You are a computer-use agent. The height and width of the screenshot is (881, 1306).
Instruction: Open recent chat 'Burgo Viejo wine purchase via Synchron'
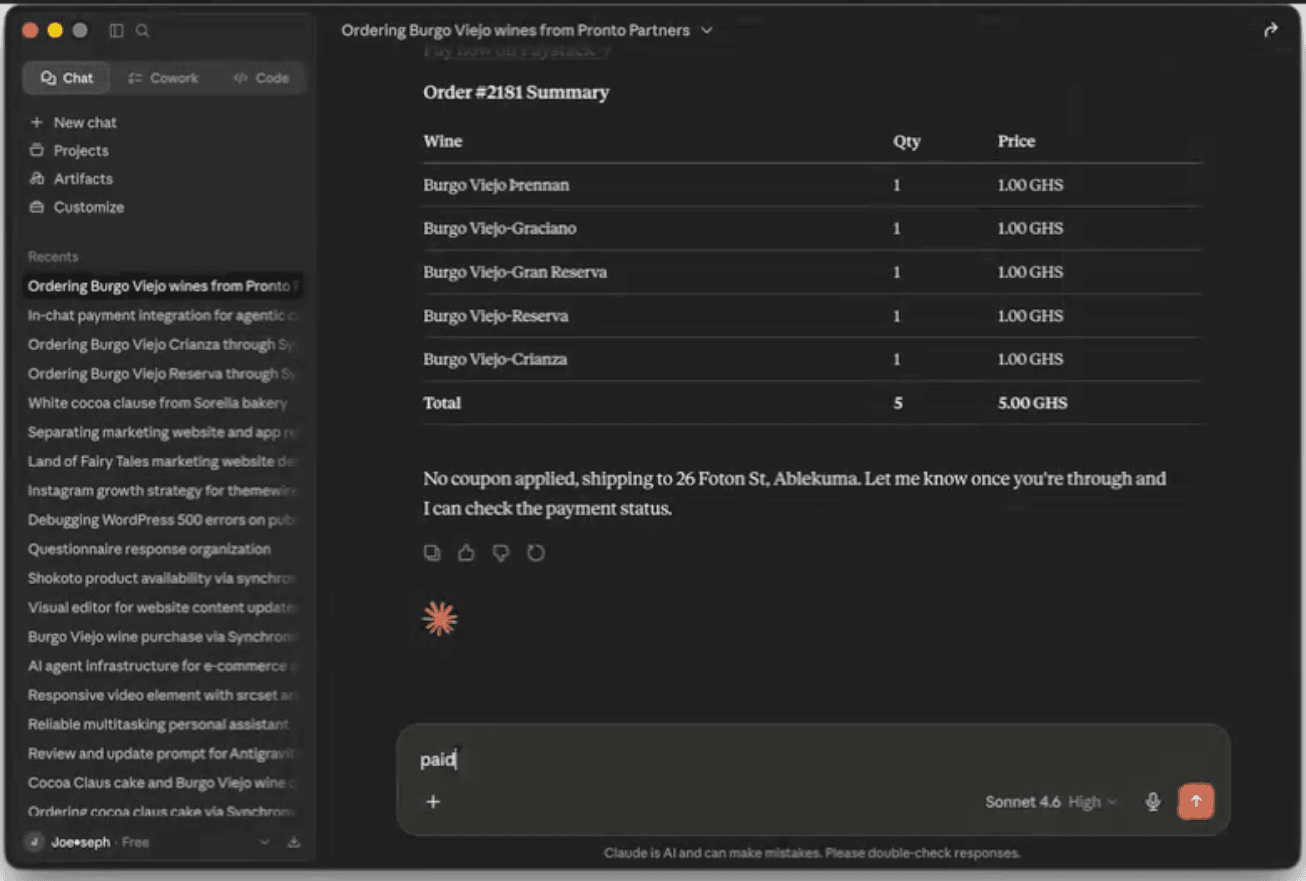coord(163,636)
